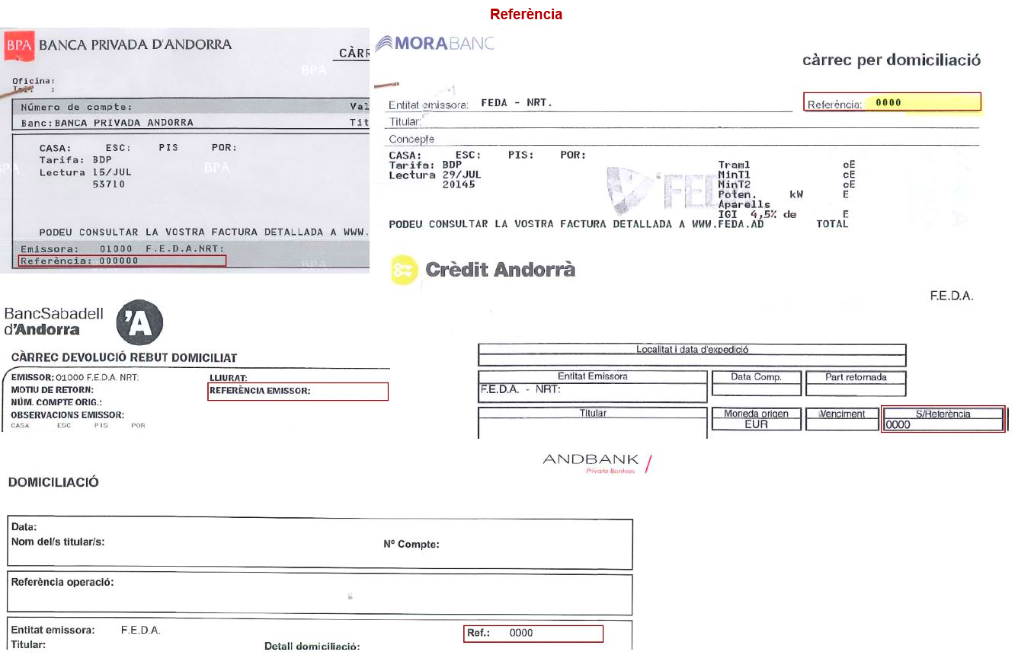Open the WWW.FEDA.AD link in MoraBanc receipt
The width and height of the screenshot is (1013, 654).
727,224
